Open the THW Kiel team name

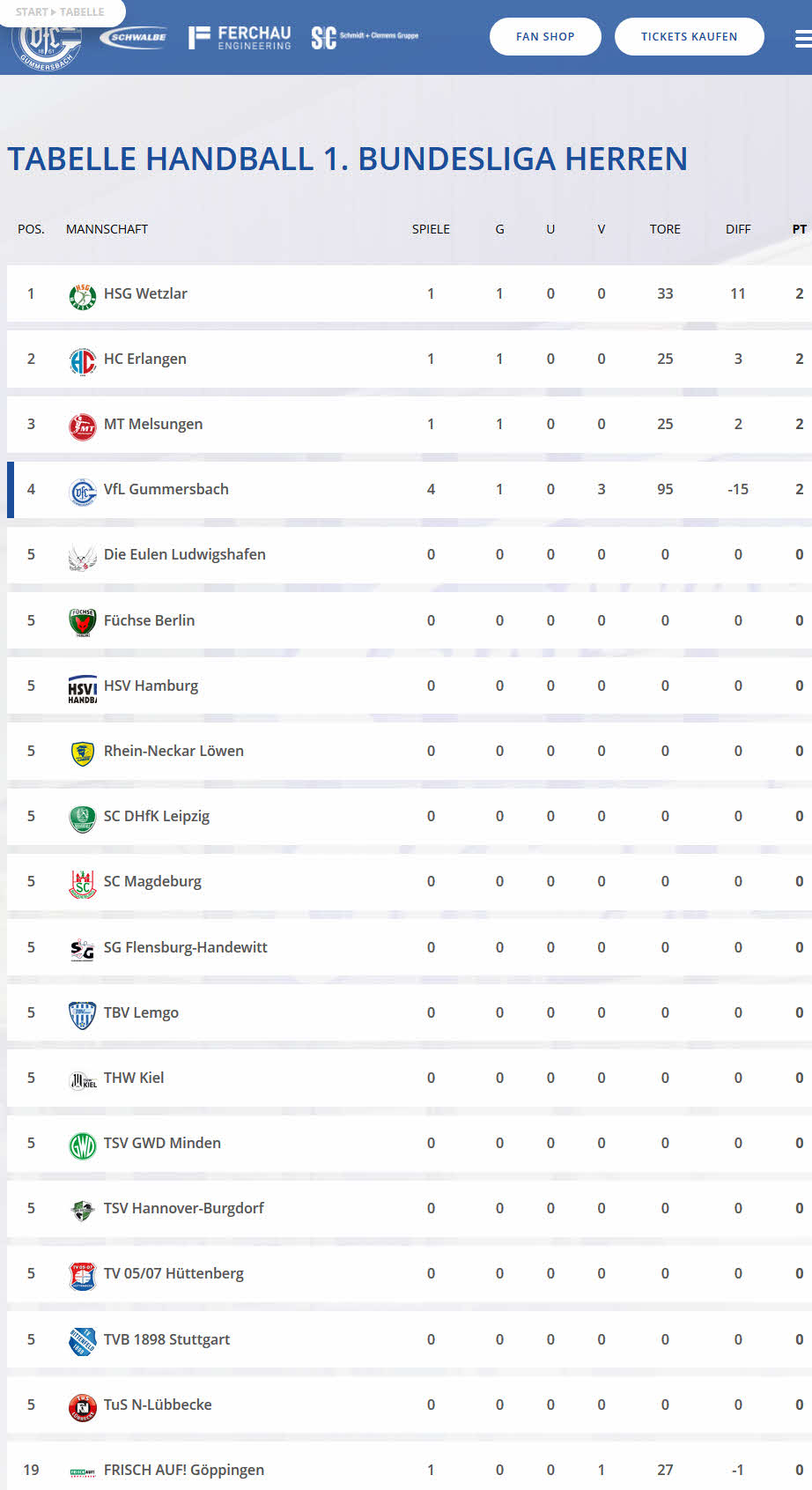click(x=134, y=1078)
